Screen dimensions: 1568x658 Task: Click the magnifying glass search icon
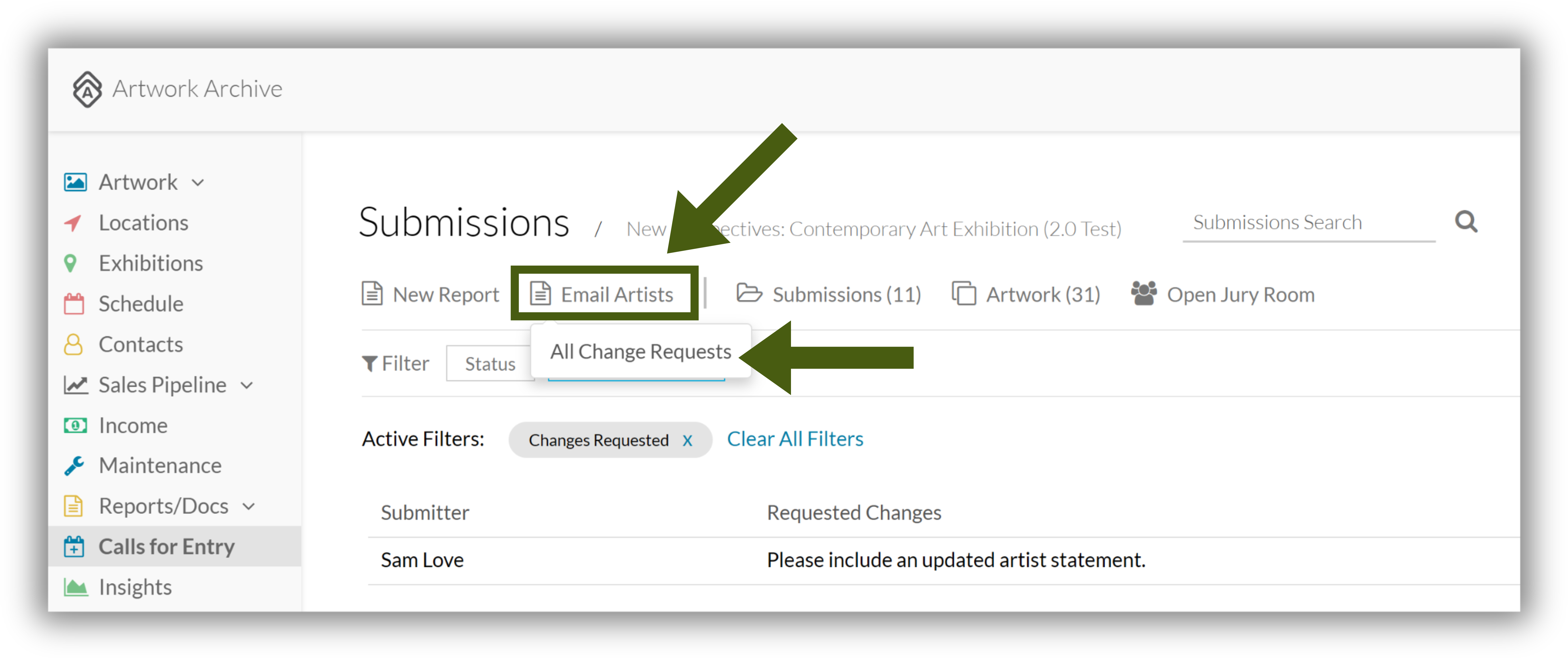[x=1466, y=221]
